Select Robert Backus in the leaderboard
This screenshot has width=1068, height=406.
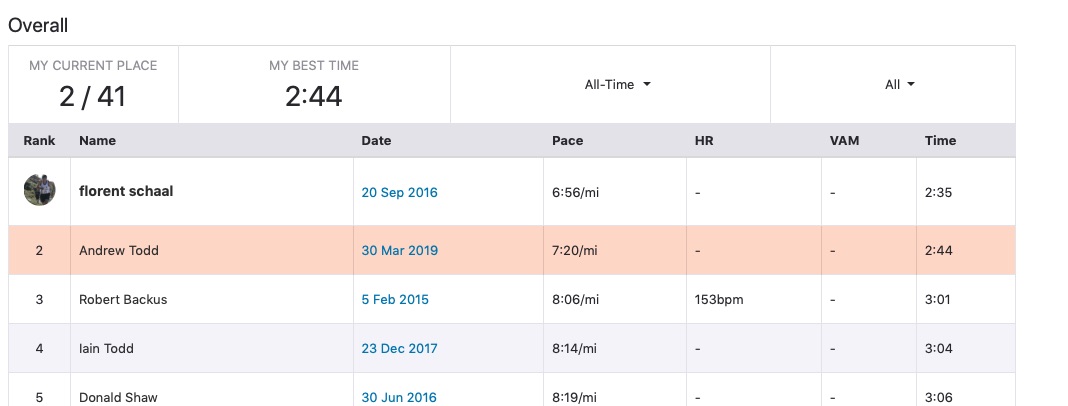click(x=123, y=300)
